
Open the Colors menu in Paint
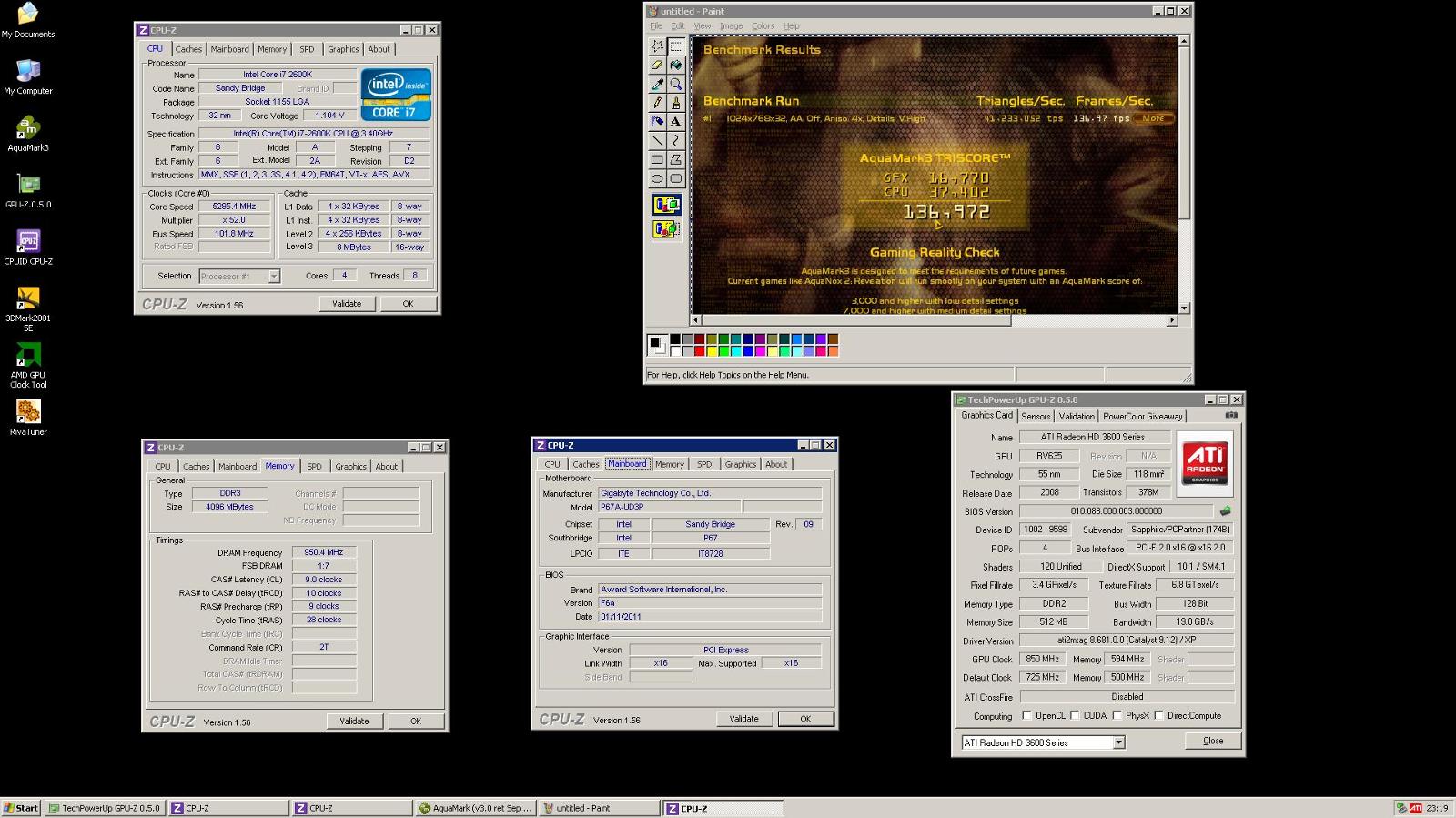tap(763, 25)
